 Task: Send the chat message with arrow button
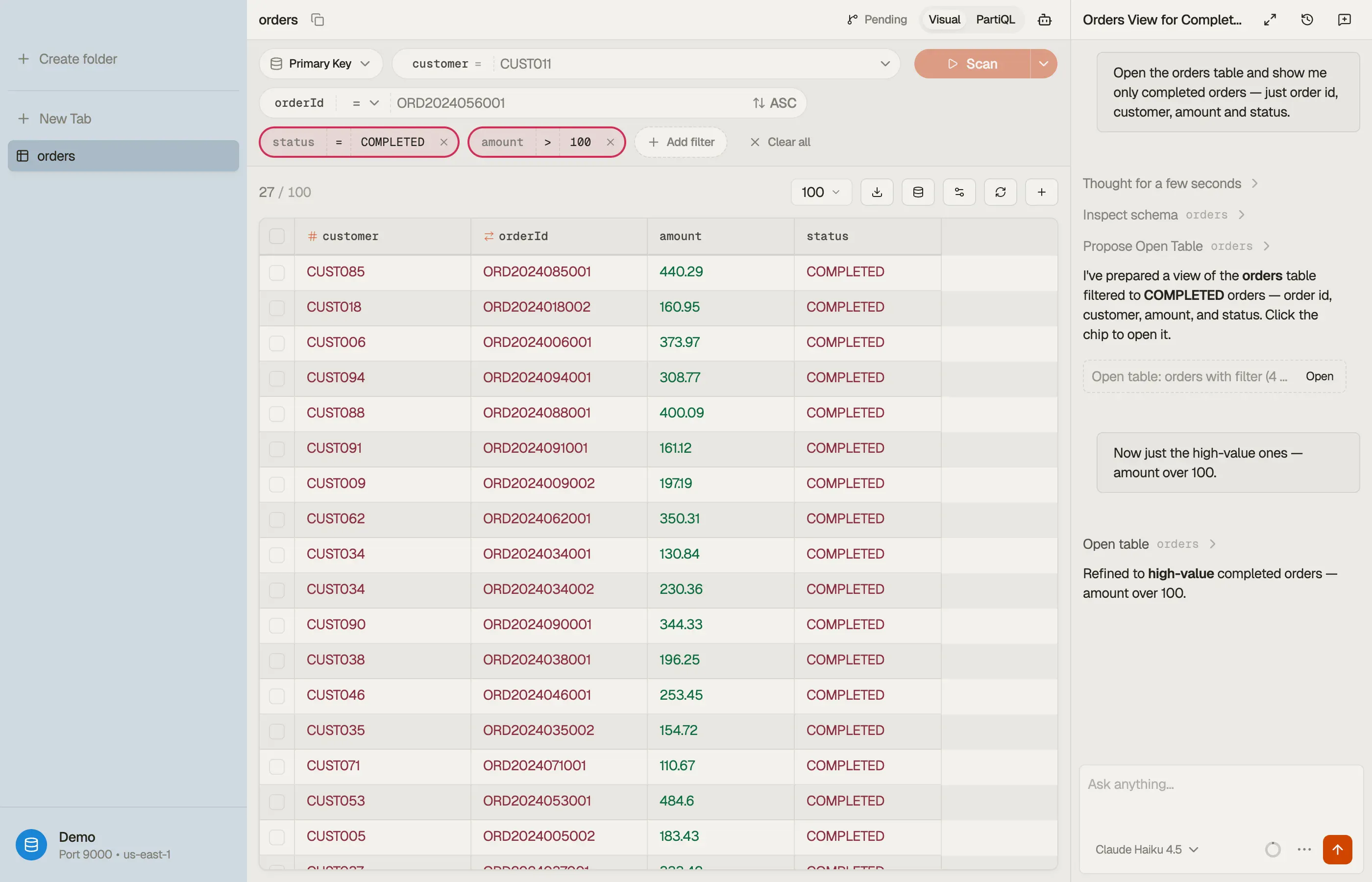[x=1338, y=849]
